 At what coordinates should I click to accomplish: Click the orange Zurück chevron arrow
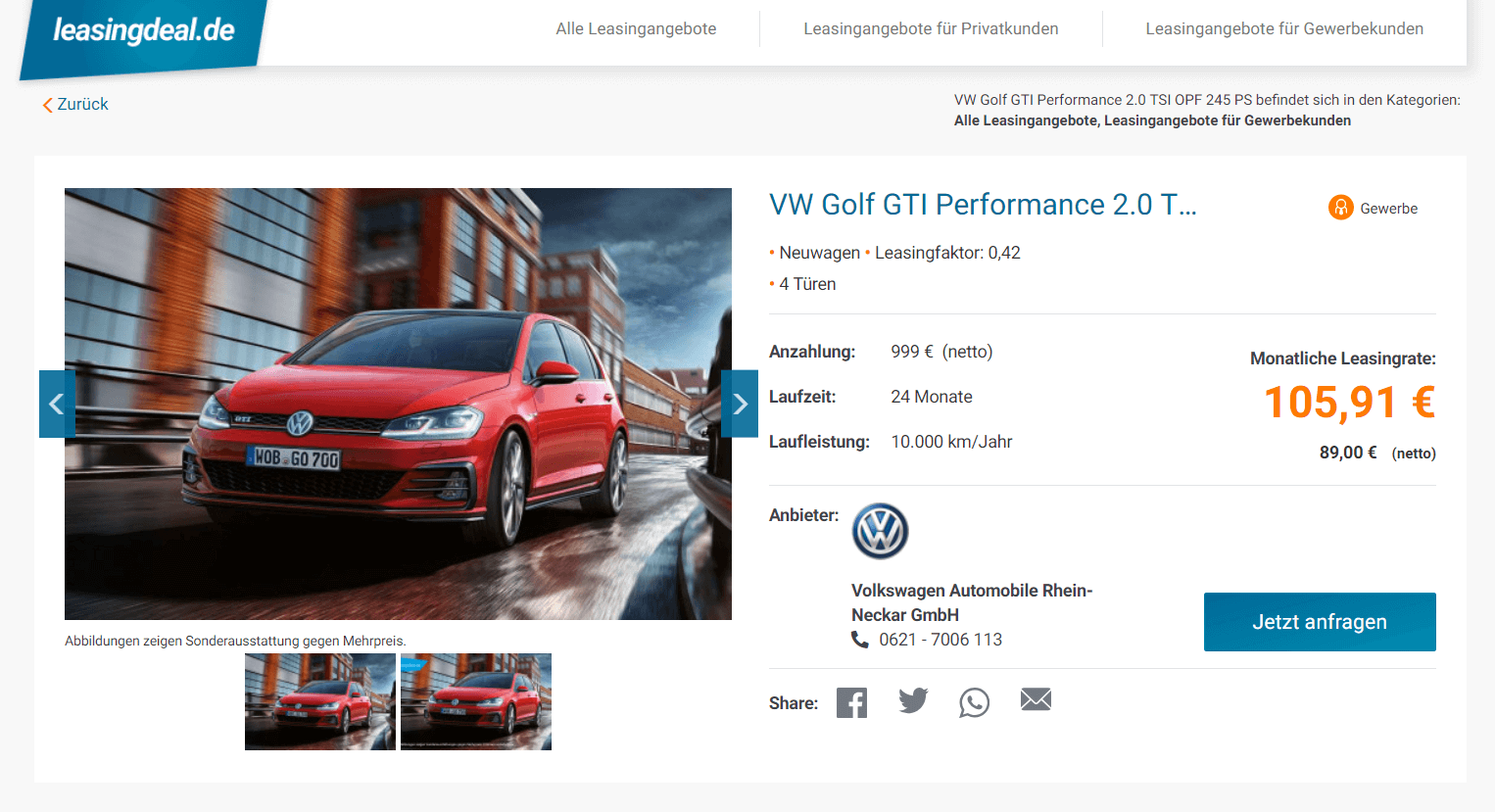[47, 105]
